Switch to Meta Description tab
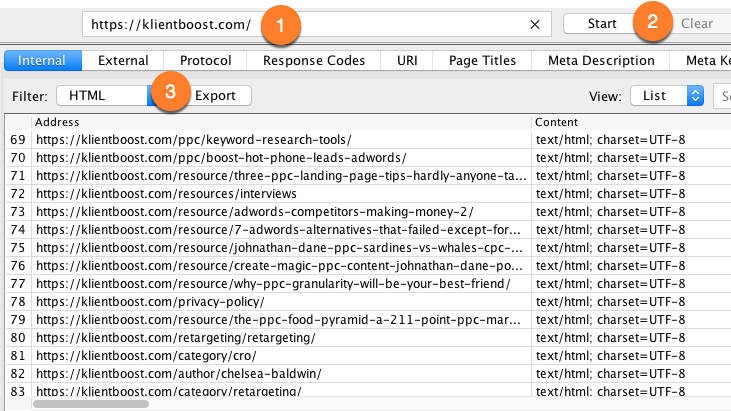Image resolution: width=731 pixels, height=411 pixels. click(601, 61)
